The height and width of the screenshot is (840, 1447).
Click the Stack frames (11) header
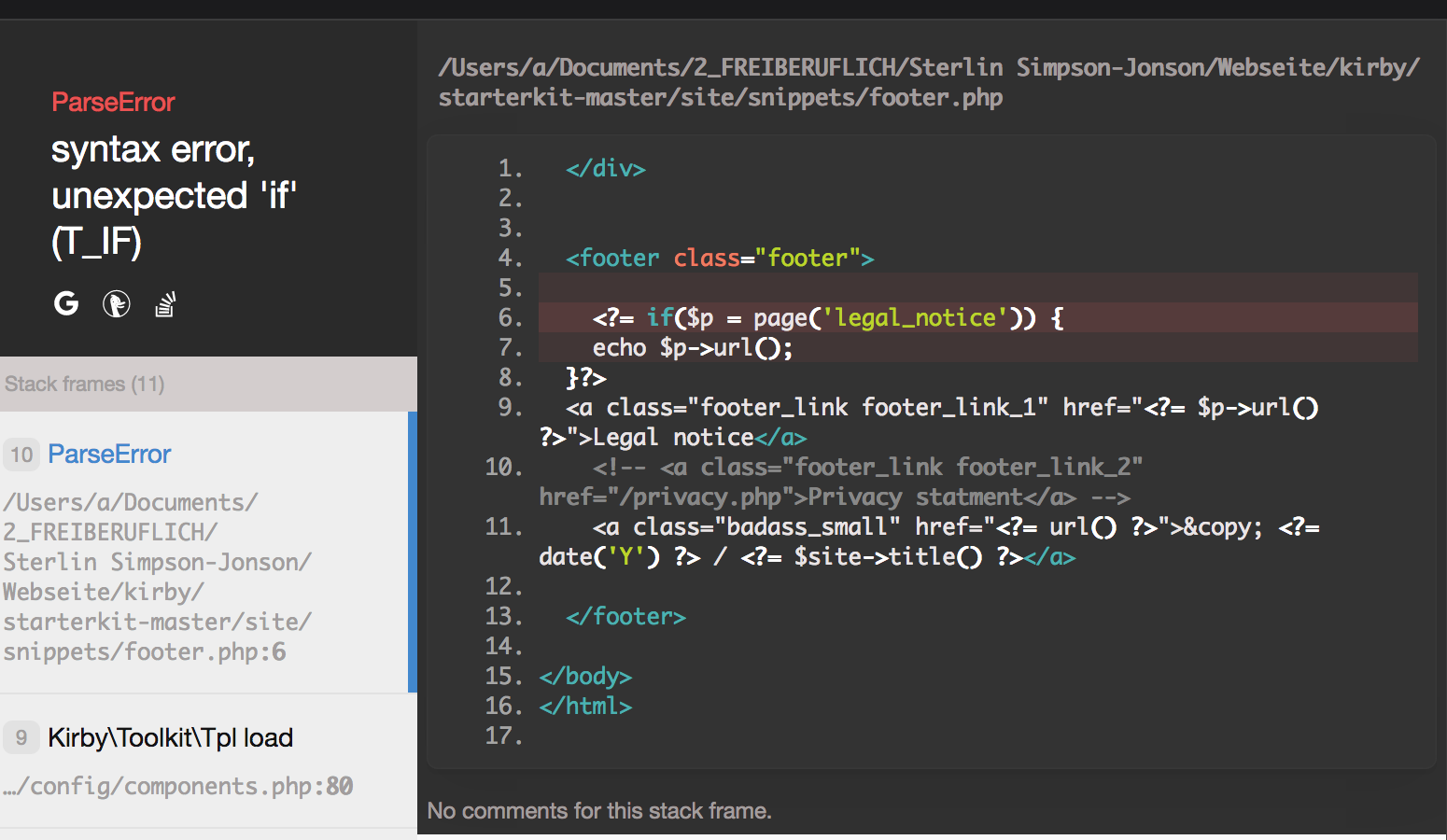coord(208,384)
